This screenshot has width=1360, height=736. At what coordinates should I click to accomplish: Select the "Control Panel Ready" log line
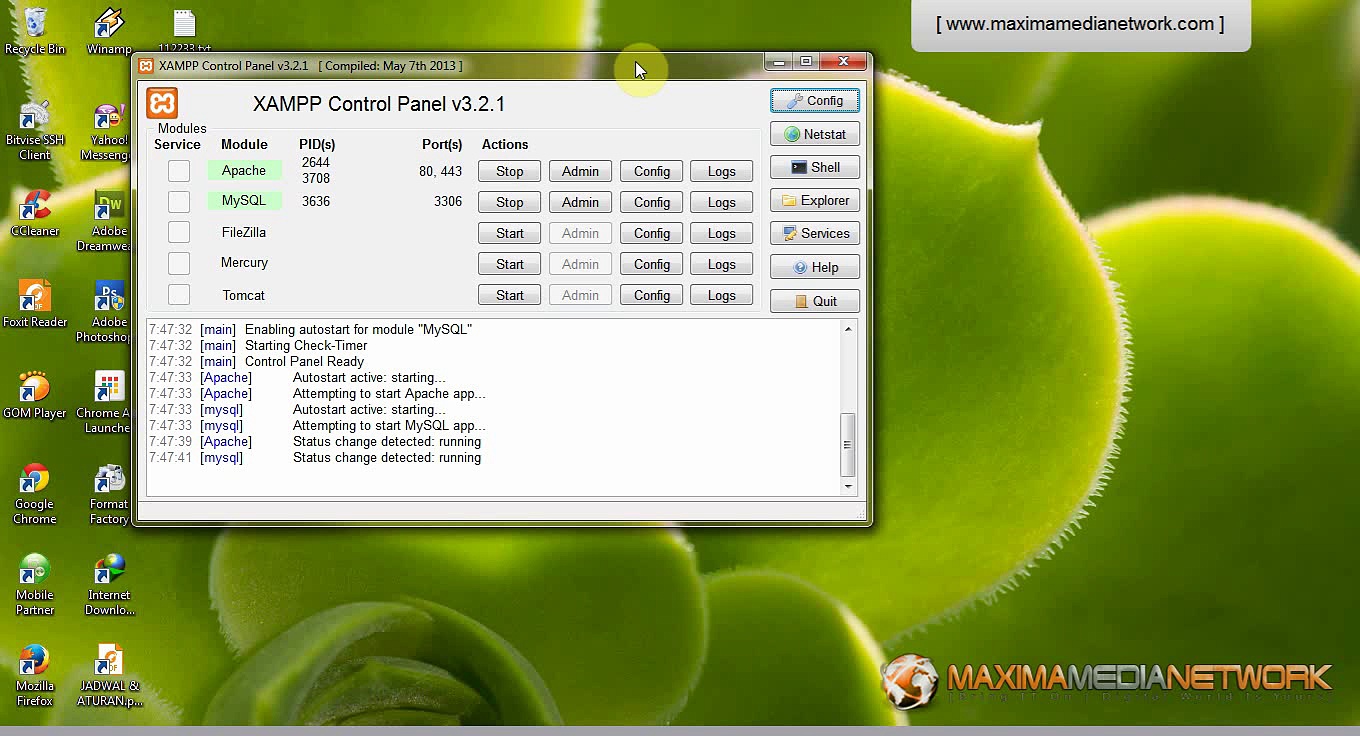tap(304, 361)
